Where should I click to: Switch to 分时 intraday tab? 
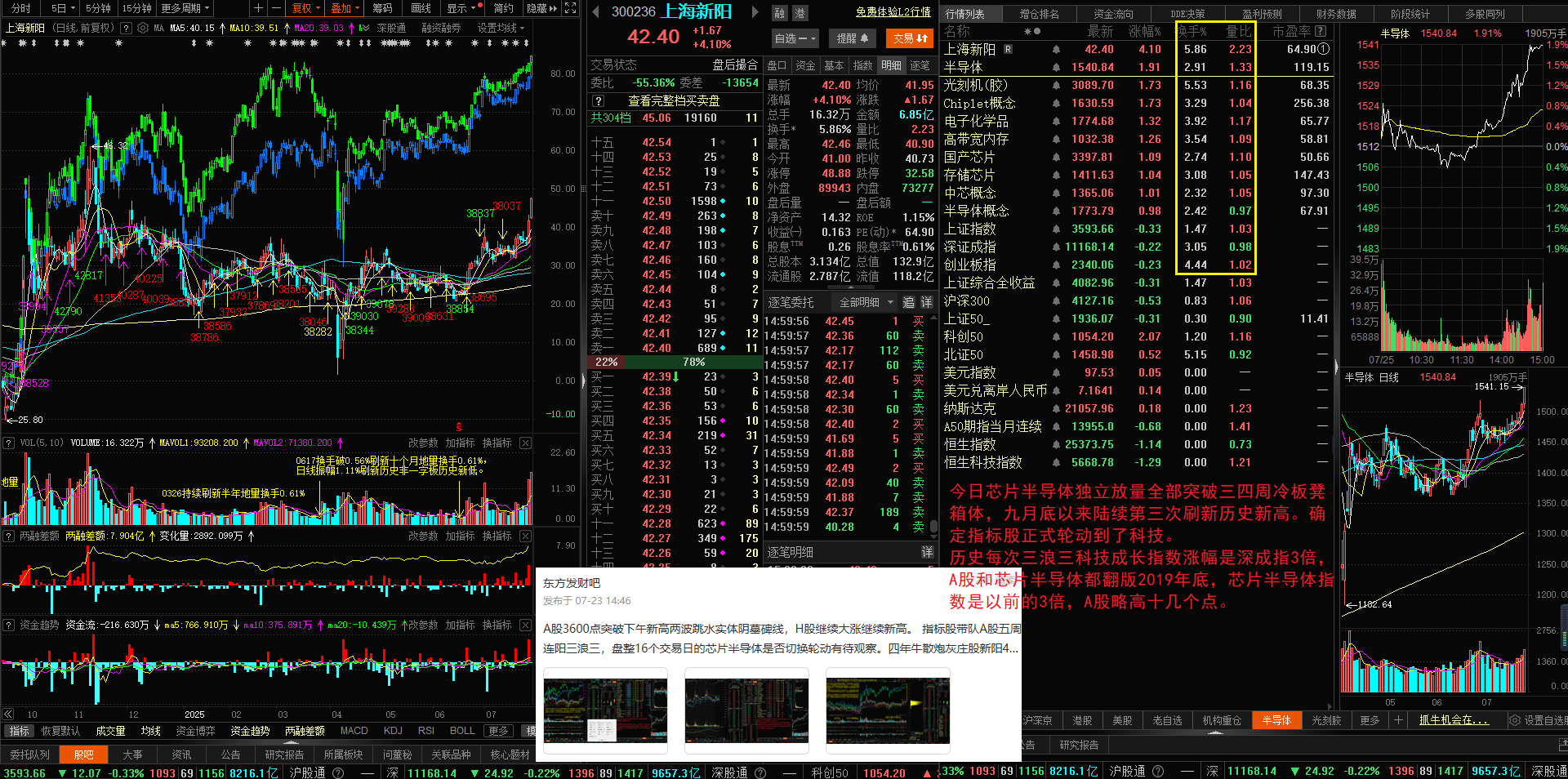point(21,8)
